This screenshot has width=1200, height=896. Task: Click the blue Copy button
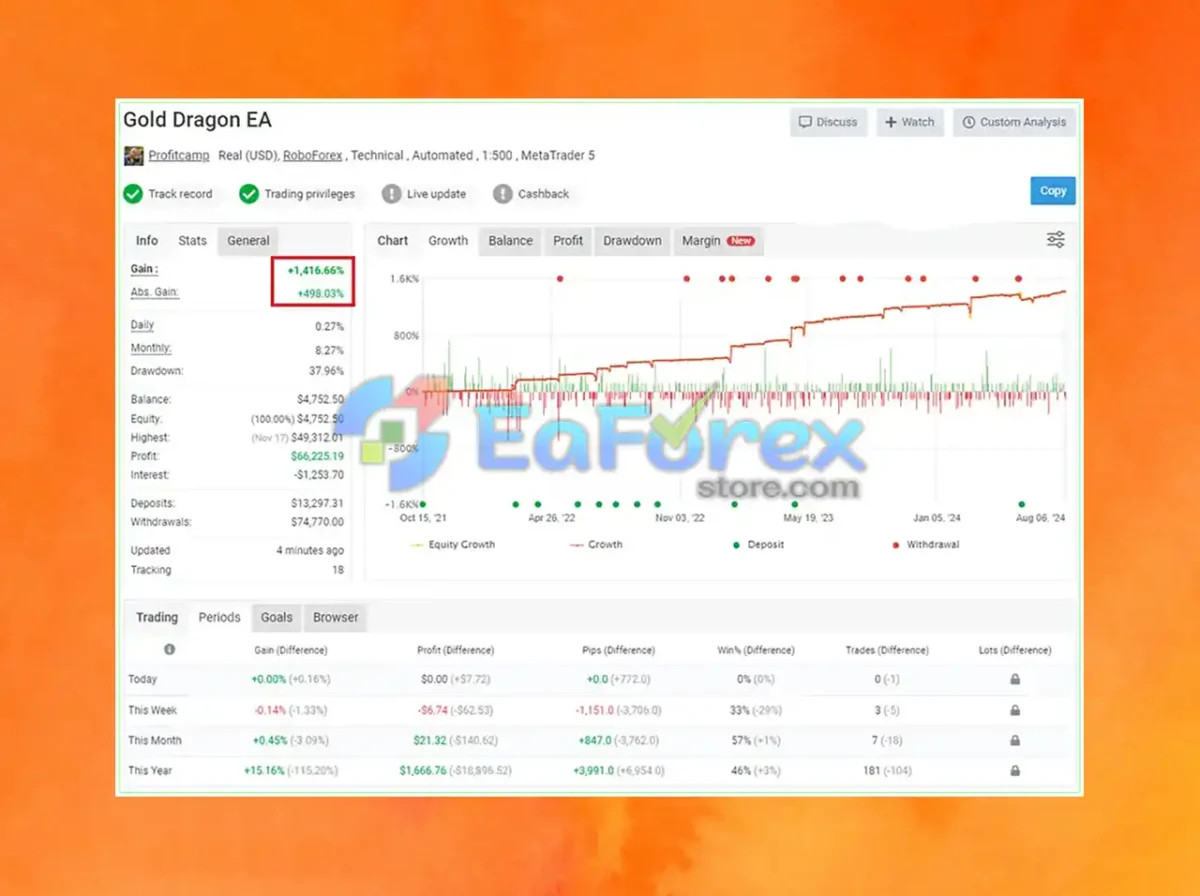(x=1053, y=191)
